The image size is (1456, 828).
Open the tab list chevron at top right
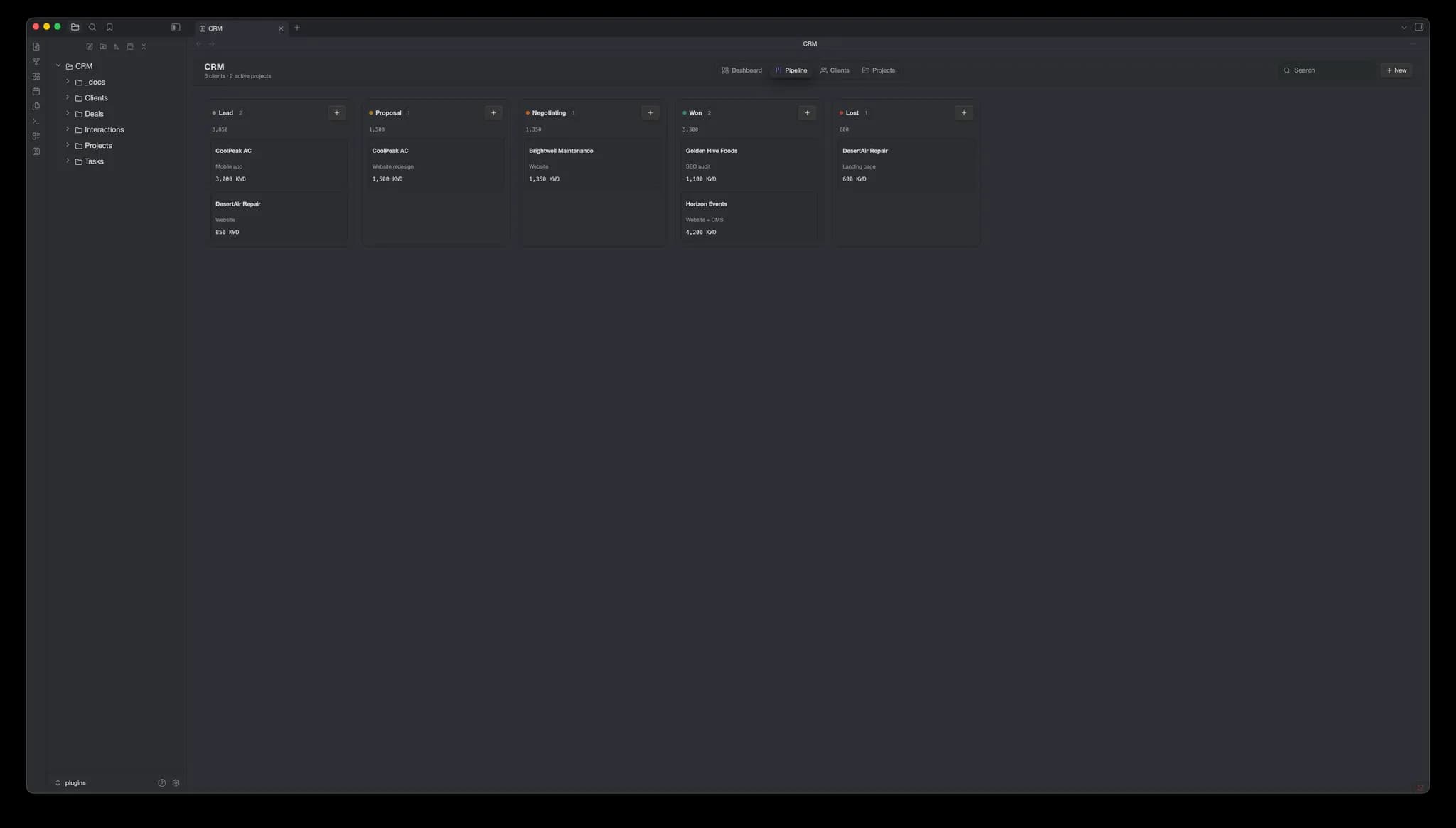coord(1403,28)
